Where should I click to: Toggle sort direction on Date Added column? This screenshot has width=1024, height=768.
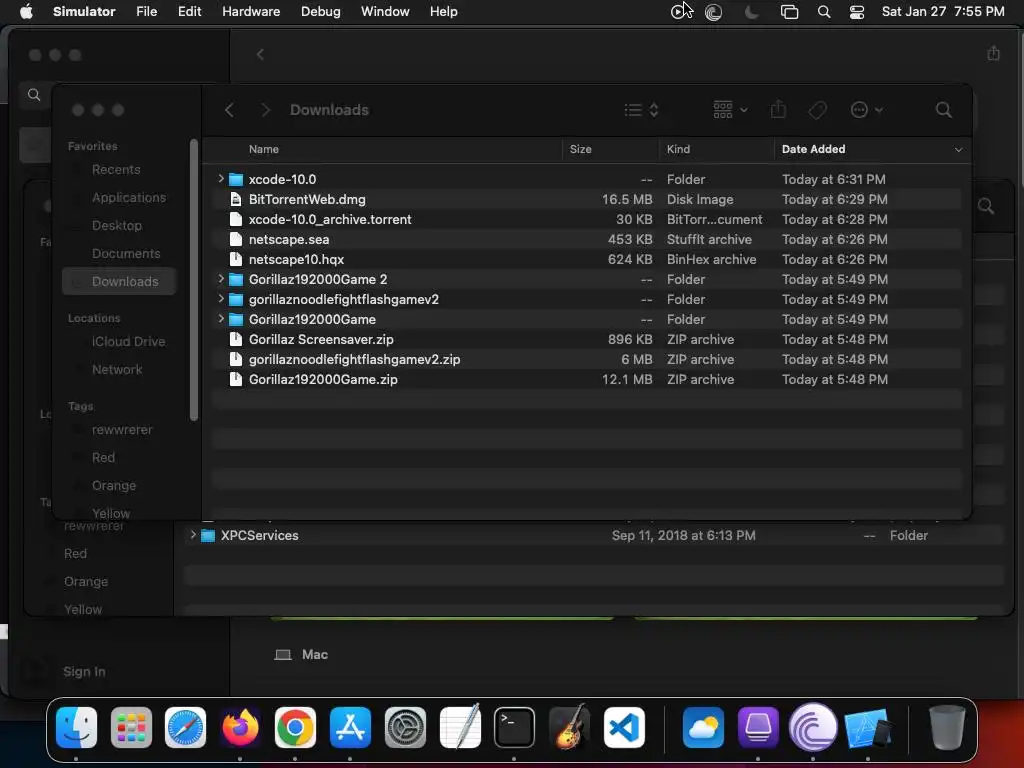[x=958, y=150]
